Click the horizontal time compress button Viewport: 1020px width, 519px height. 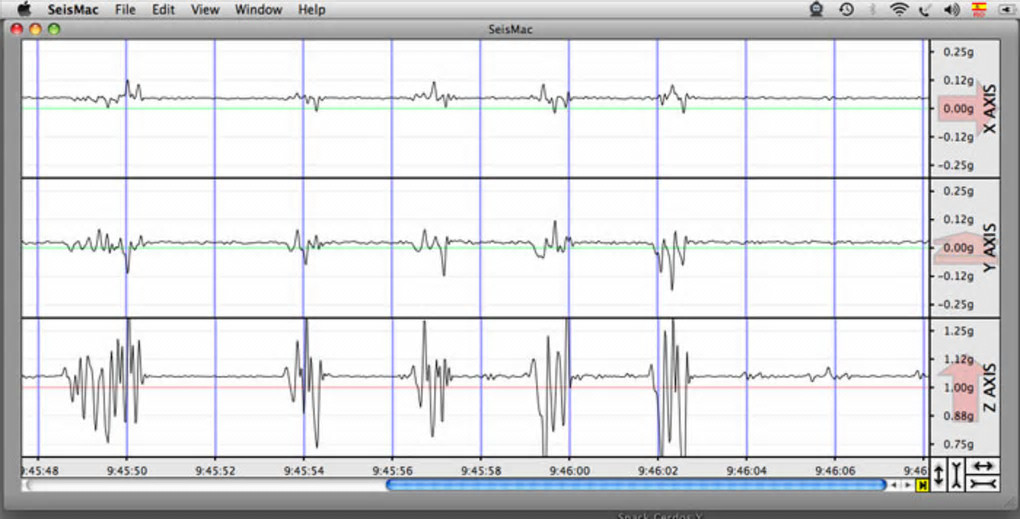coord(983,483)
